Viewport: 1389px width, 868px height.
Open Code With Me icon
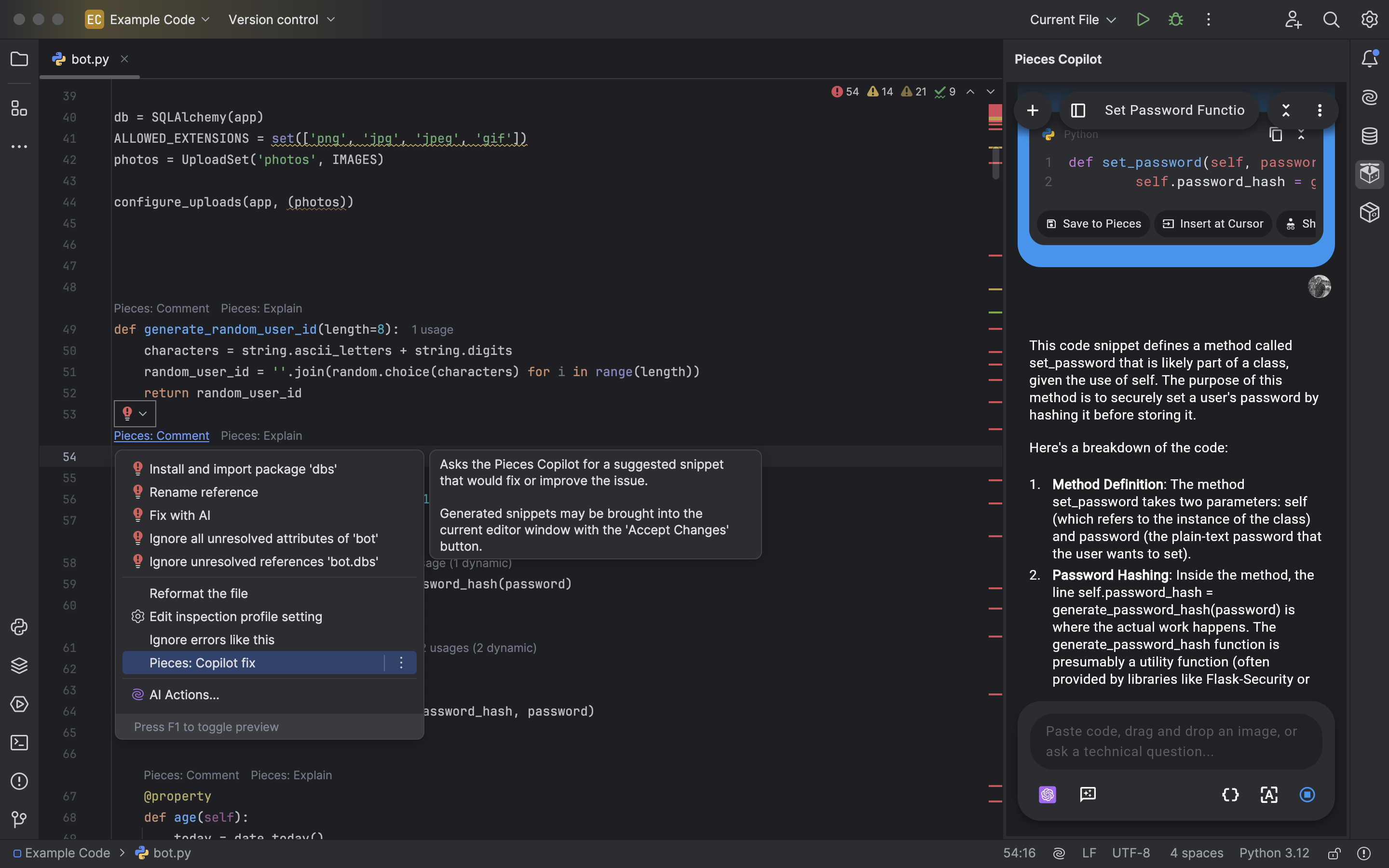click(x=1293, y=19)
